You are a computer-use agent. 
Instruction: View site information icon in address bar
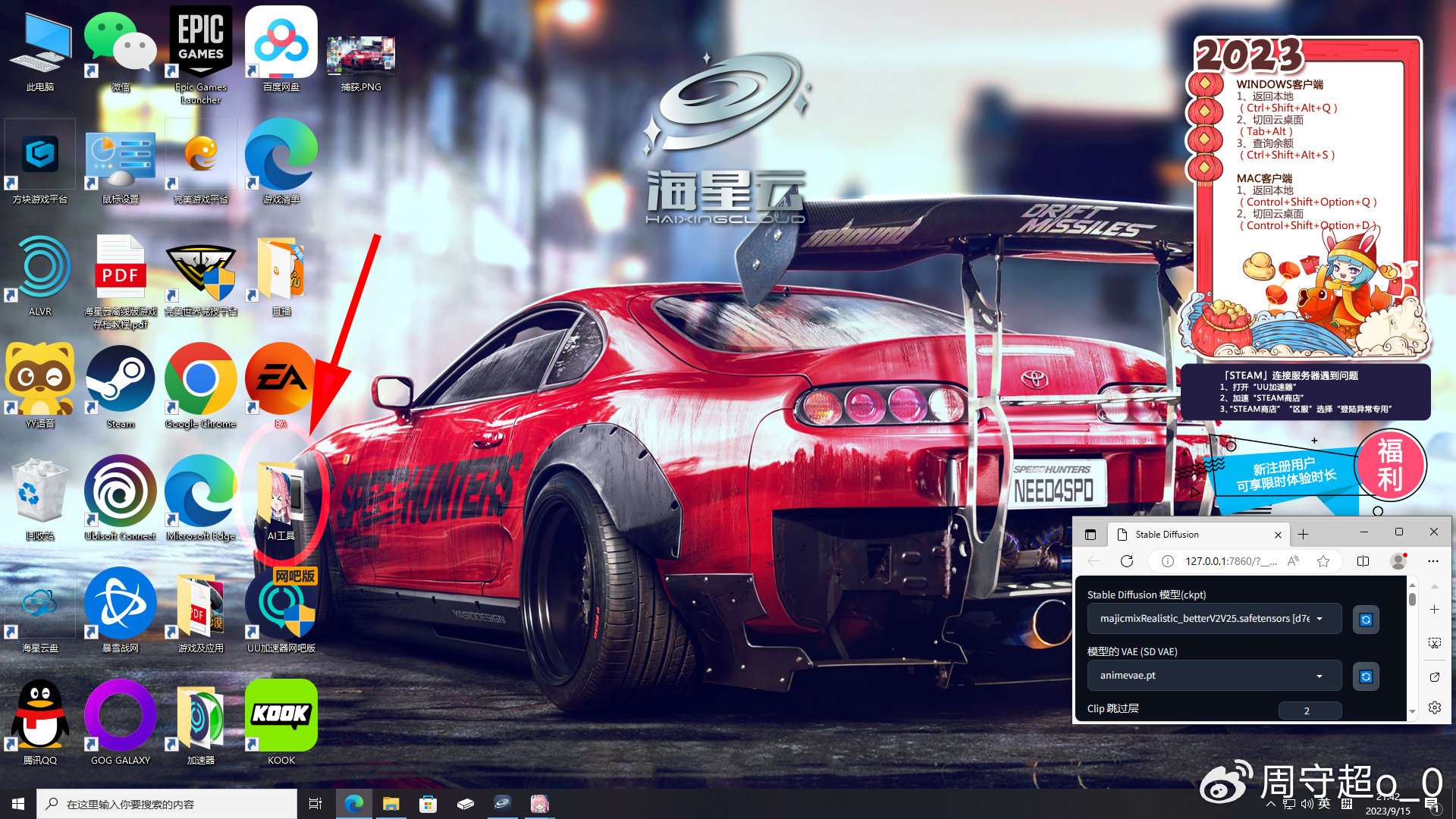(1168, 561)
